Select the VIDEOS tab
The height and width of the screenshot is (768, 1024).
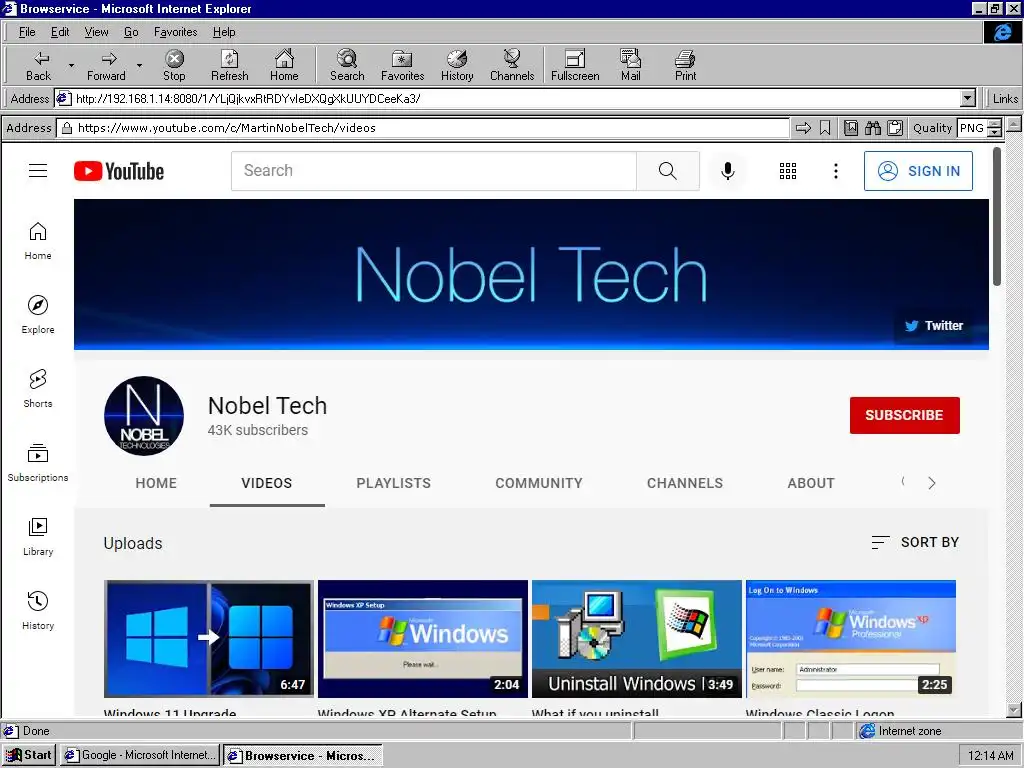266,483
